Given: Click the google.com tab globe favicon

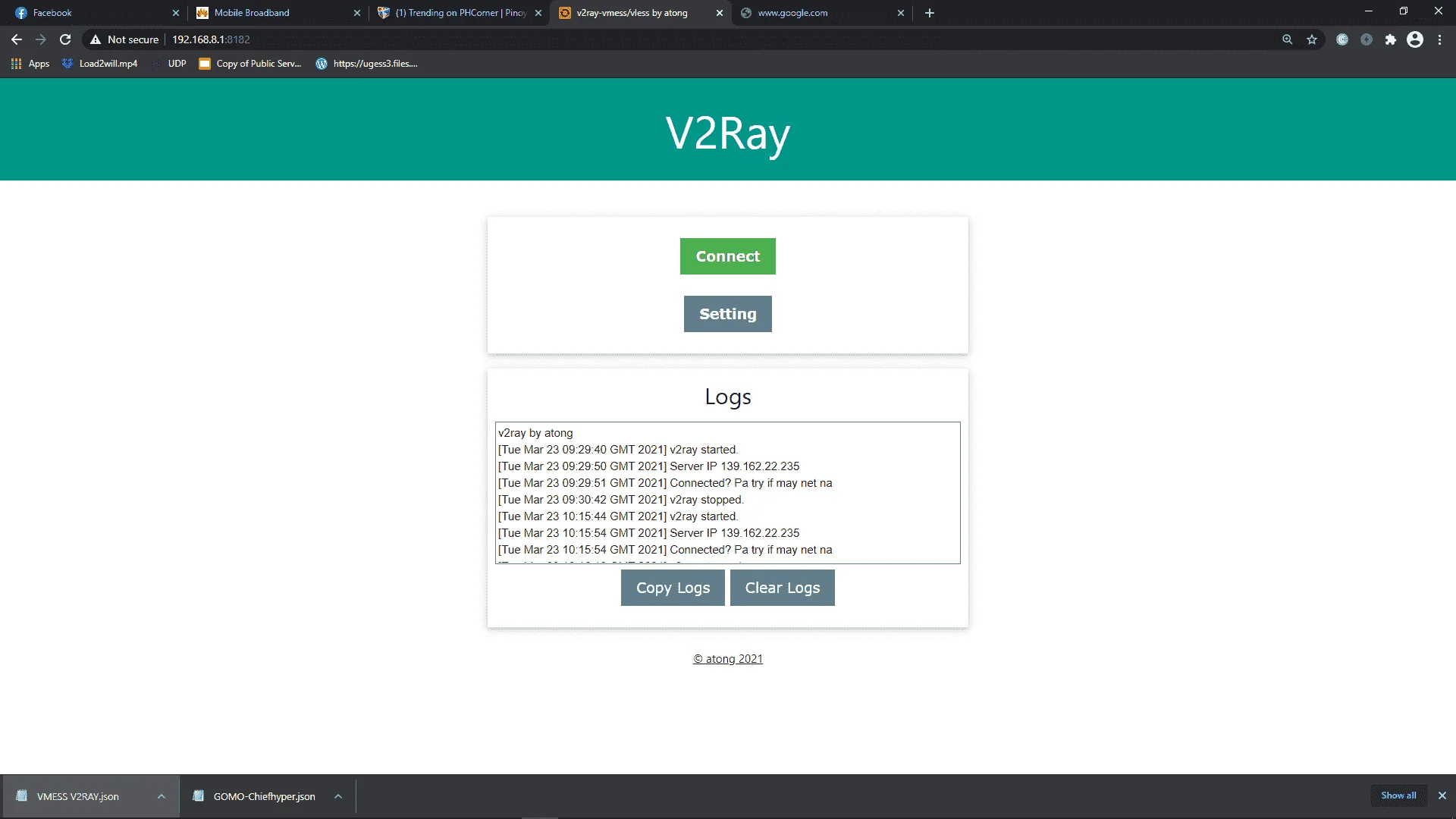Looking at the screenshot, I should point(746,13).
